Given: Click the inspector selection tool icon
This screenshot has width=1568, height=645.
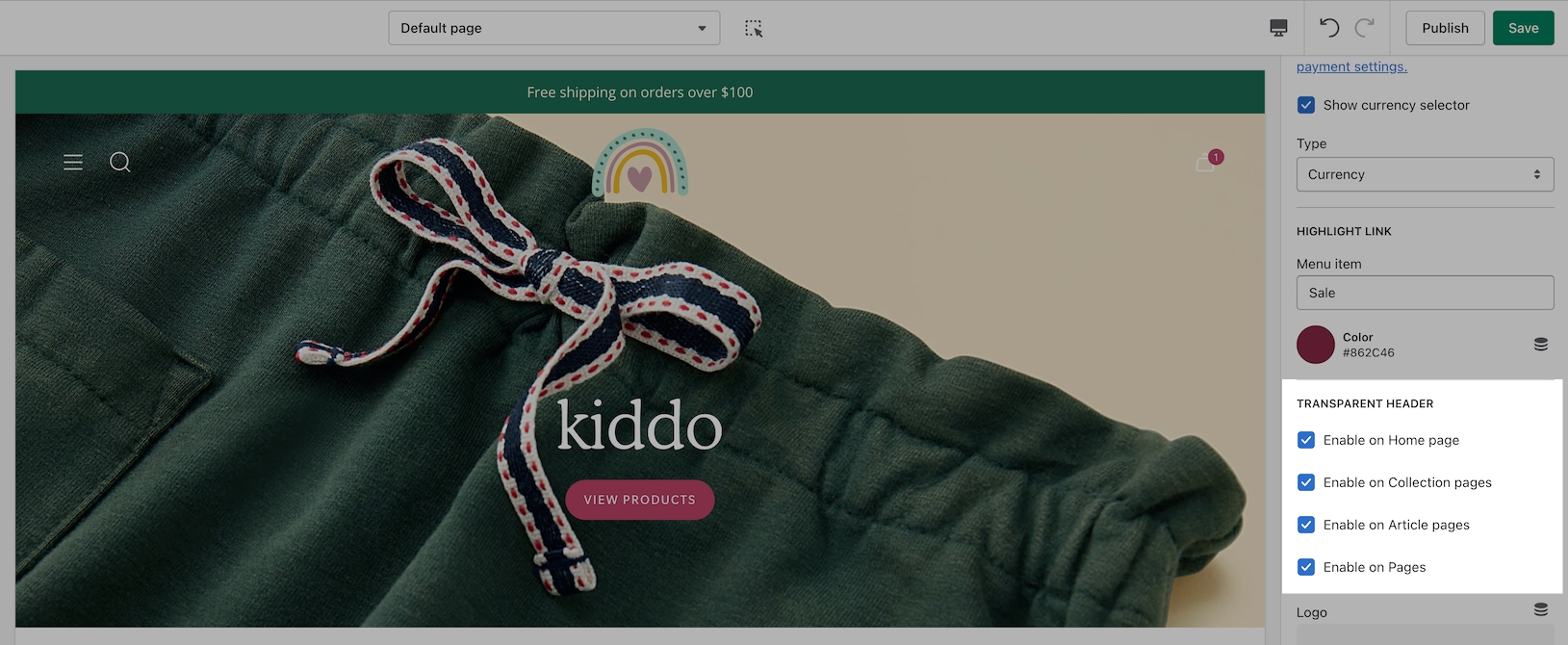Looking at the screenshot, I should 754,29.
